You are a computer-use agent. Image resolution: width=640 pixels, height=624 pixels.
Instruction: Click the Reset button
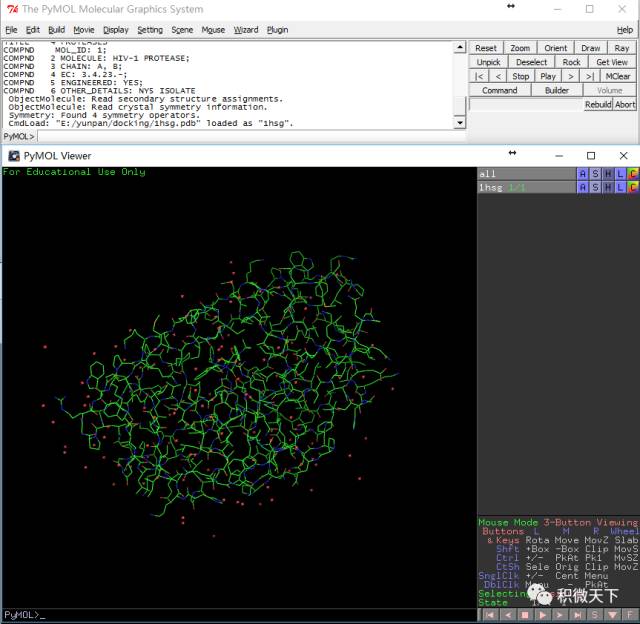tap(486, 48)
